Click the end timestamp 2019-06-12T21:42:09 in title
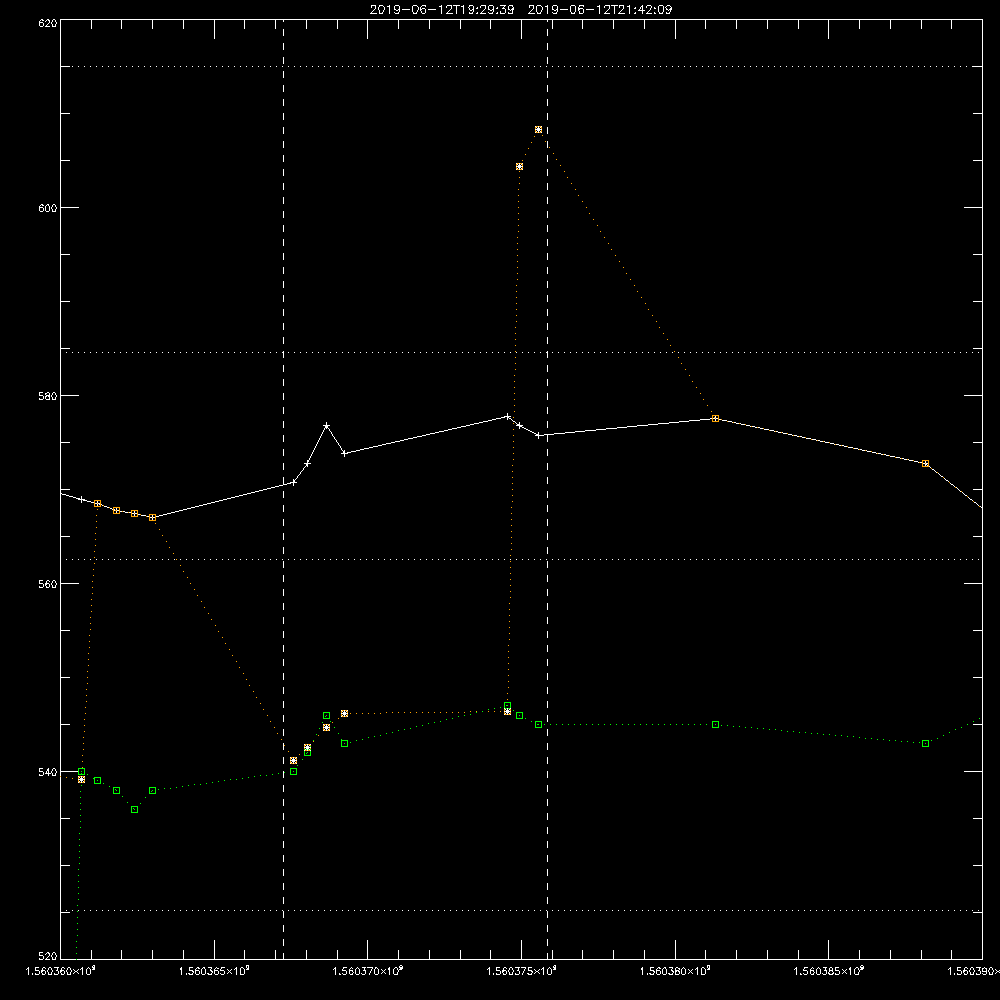The height and width of the screenshot is (1000, 1000). tap(599, 10)
